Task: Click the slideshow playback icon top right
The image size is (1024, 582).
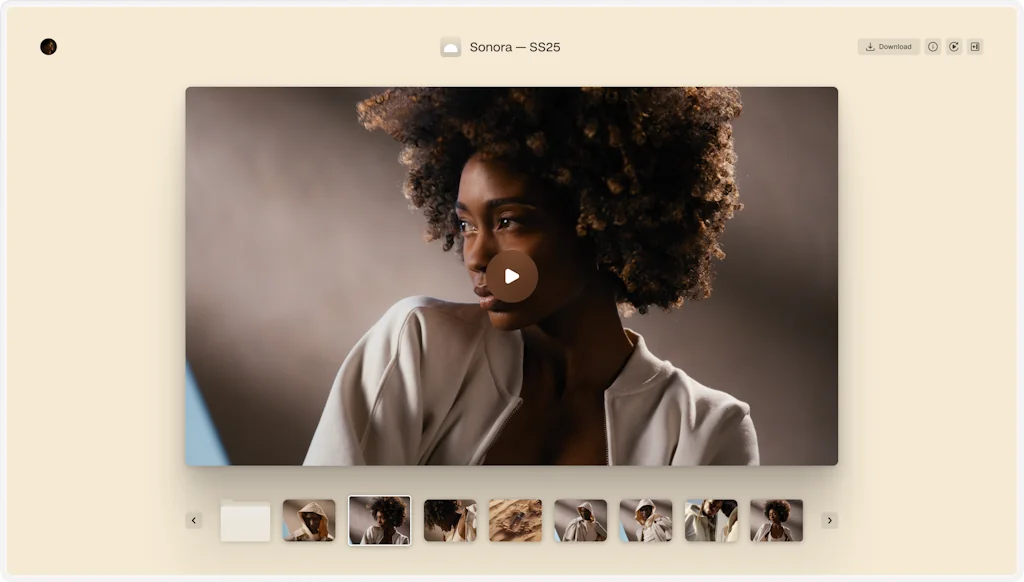Action: (955, 46)
